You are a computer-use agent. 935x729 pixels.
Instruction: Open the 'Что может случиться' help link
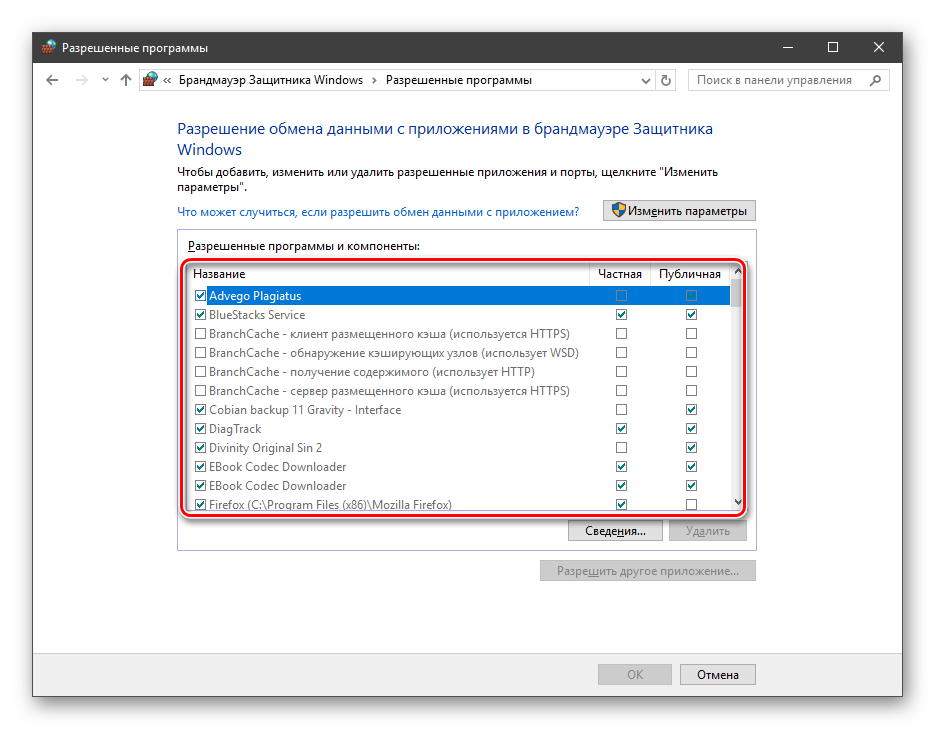(x=378, y=212)
